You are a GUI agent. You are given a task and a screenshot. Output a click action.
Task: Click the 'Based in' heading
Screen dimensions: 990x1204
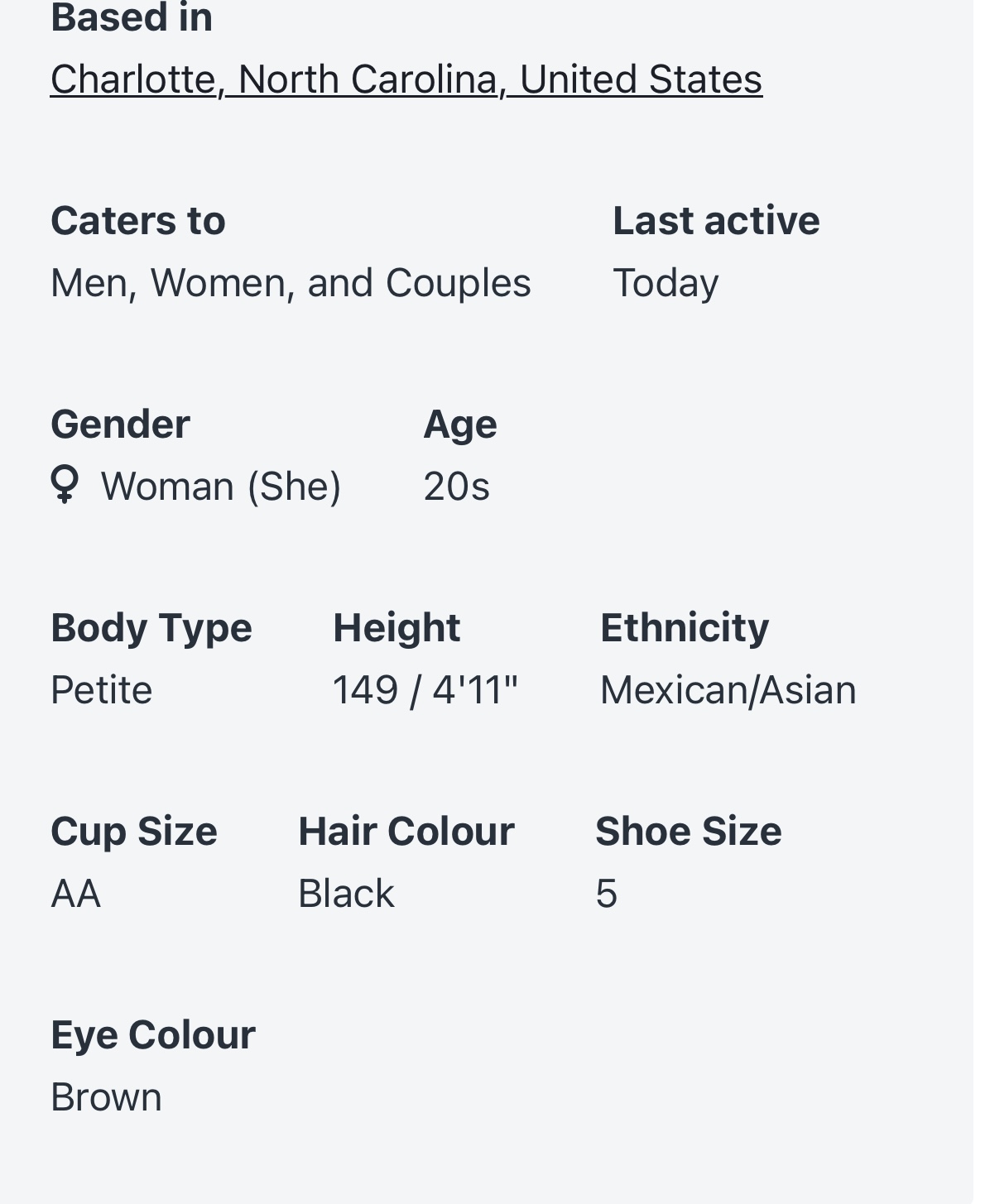(x=132, y=17)
